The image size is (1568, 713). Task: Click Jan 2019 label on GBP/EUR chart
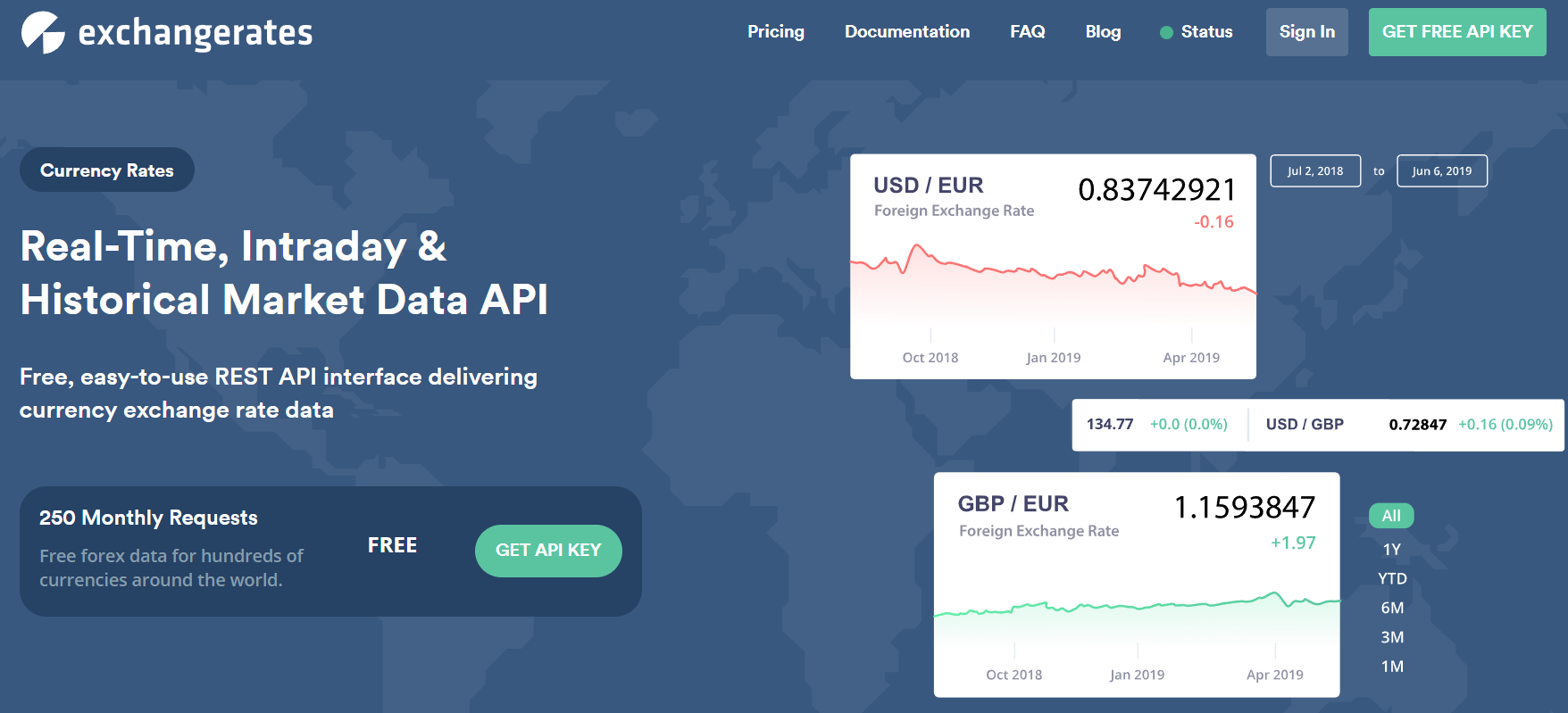(x=1137, y=676)
